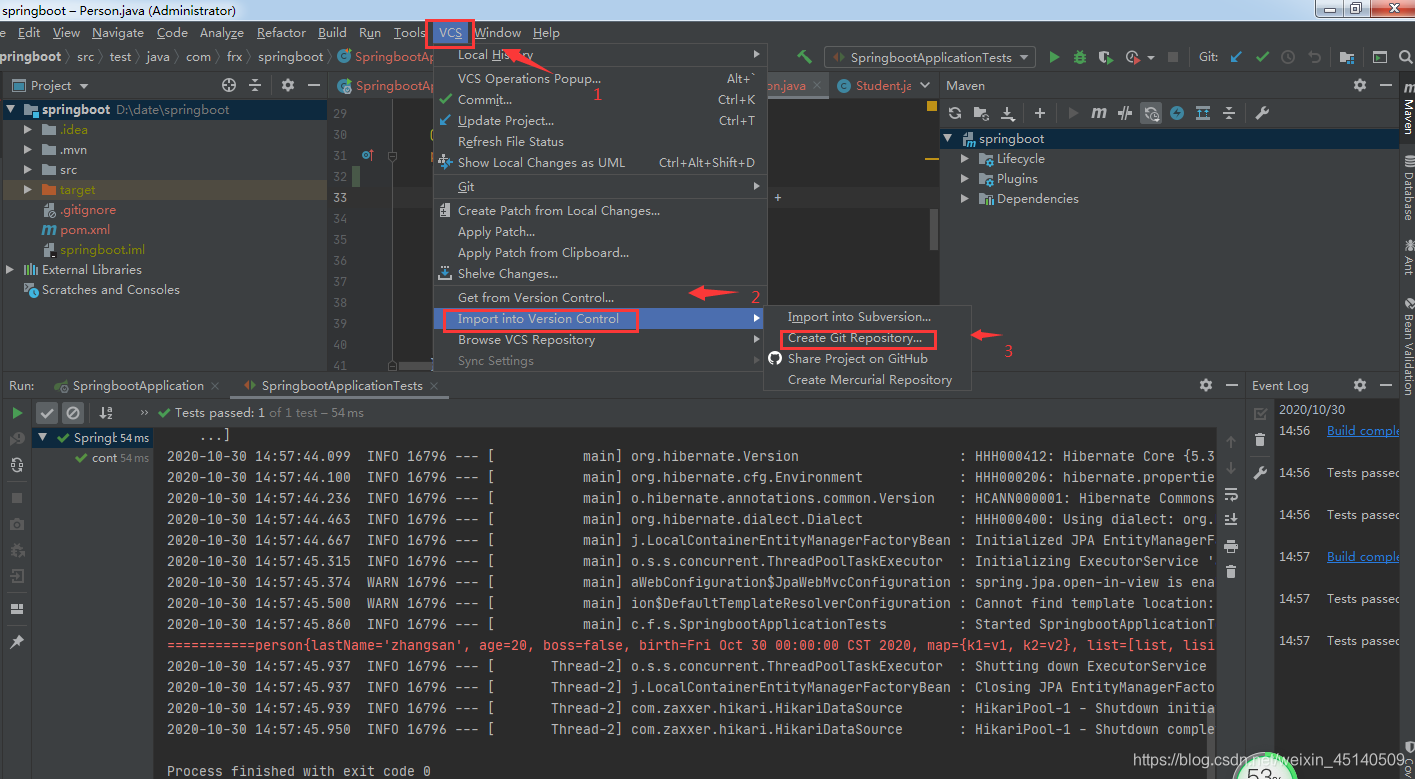
Task: Expand Dependencies node in Maven panel
Action: coord(965,199)
